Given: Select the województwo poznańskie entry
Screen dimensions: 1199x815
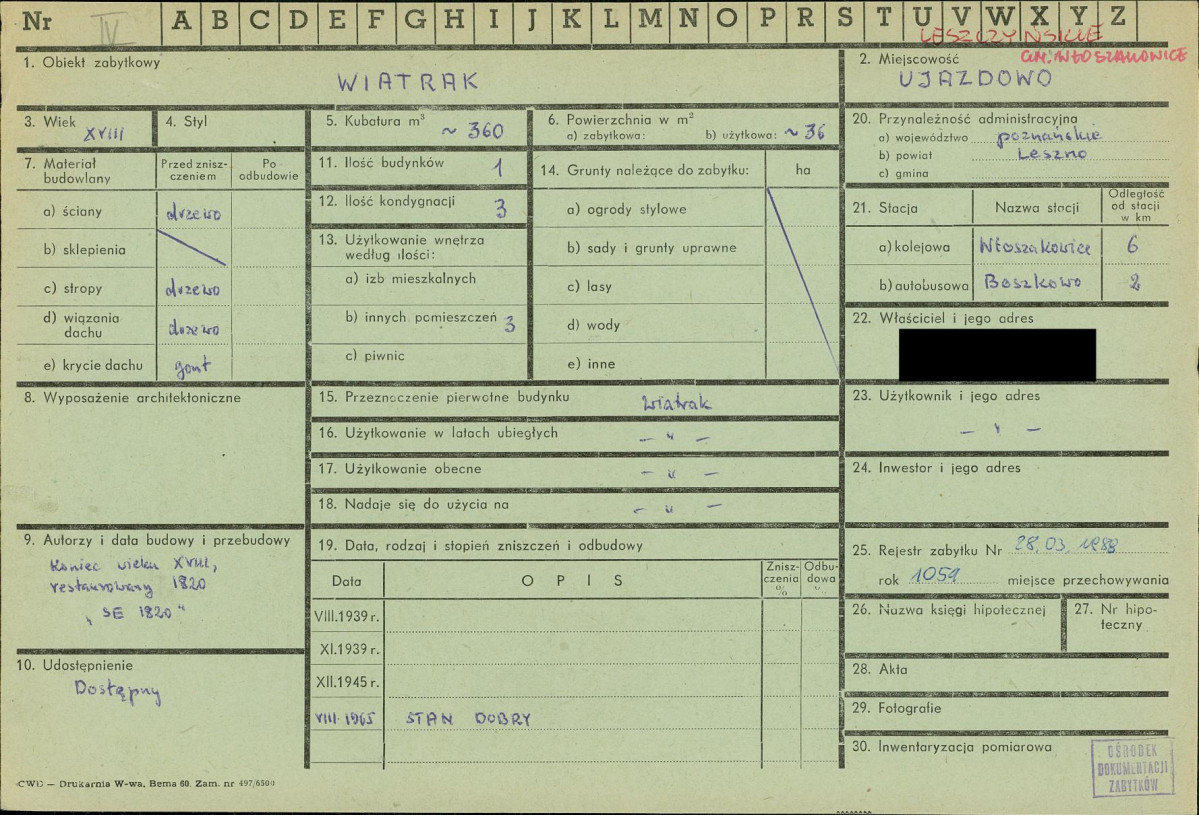Looking at the screenshot, I should tap(1049, 137).
